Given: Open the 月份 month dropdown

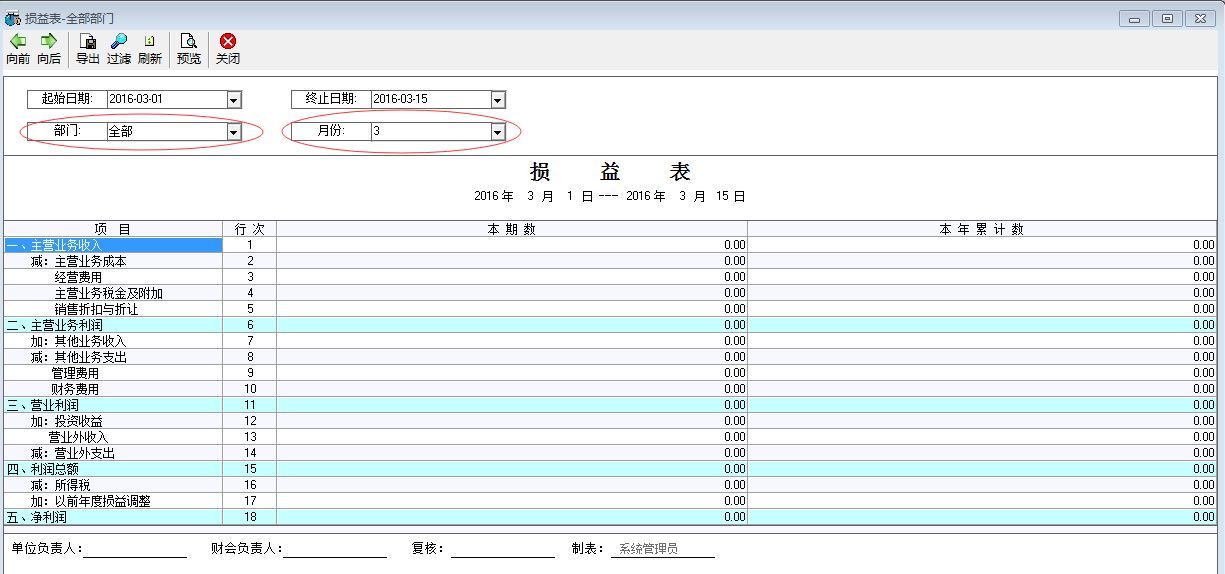Looking at the screenshot, I should (x=498, y=132).
